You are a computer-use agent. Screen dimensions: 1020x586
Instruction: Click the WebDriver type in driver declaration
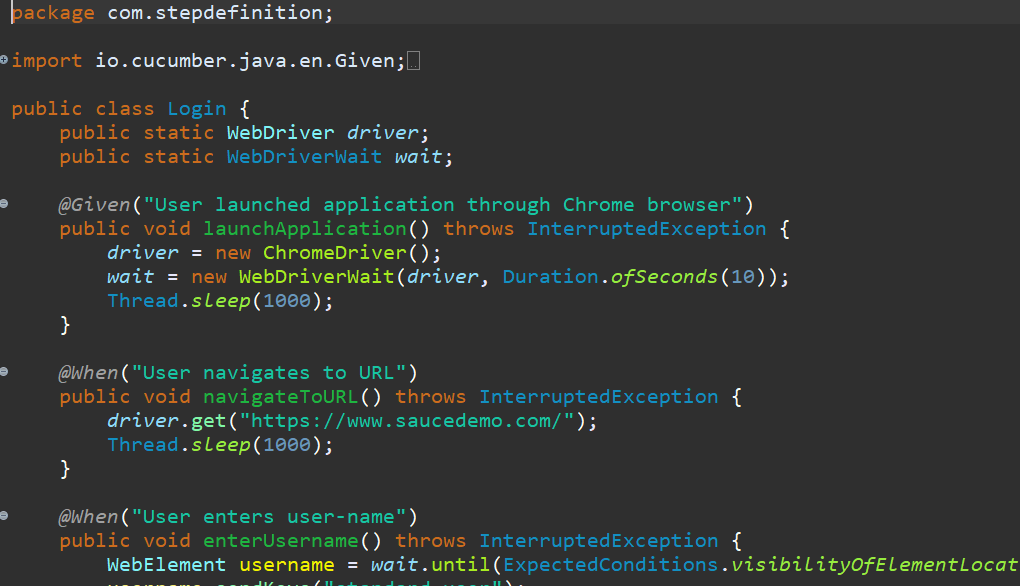(280, 133)
